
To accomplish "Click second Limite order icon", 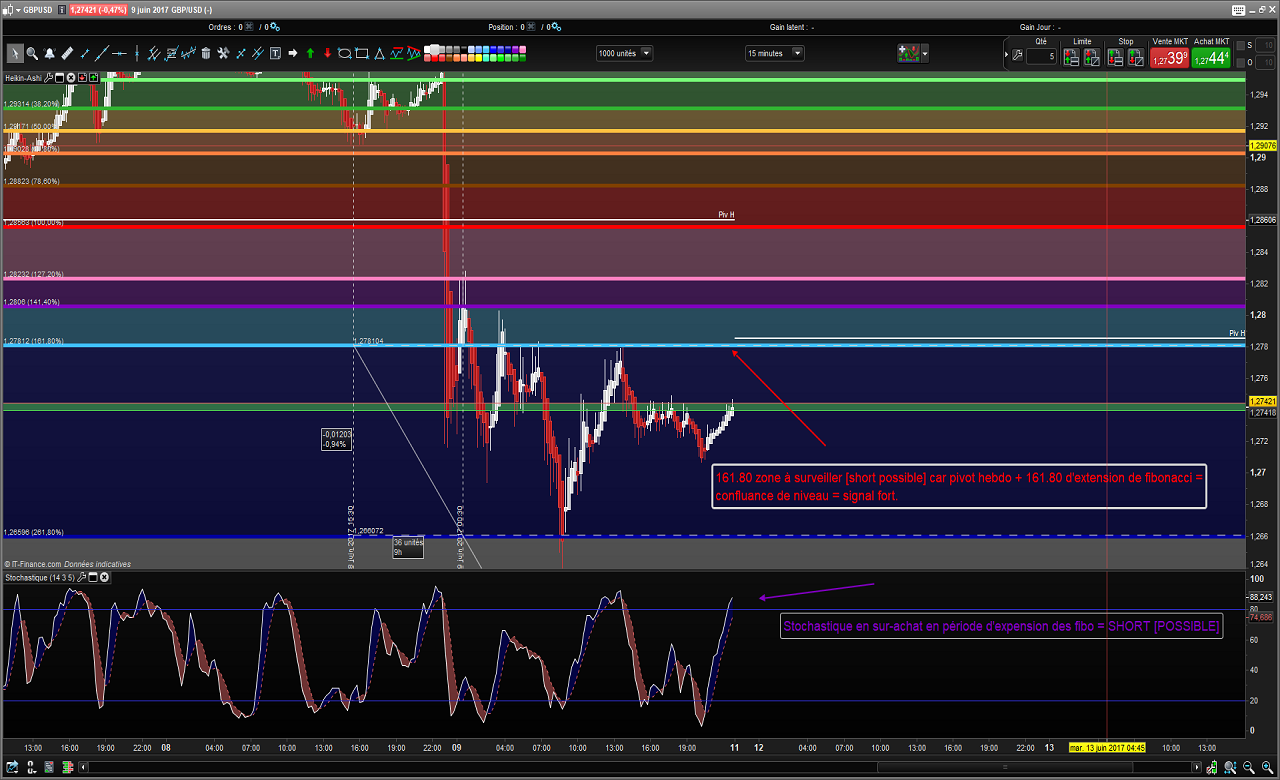I will 1092,57.
